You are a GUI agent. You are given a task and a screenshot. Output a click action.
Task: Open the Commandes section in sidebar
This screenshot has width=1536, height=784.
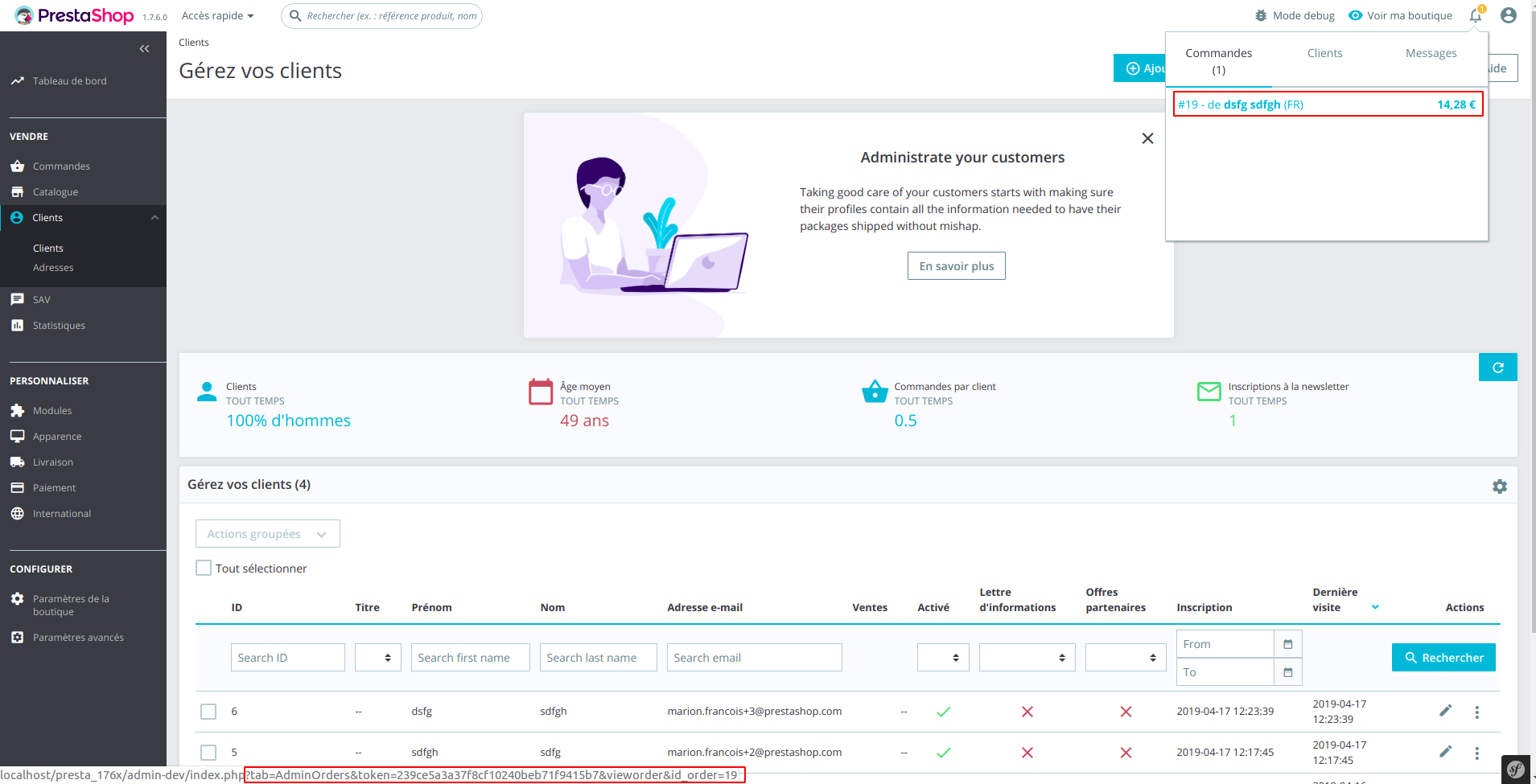coord(60,166)
